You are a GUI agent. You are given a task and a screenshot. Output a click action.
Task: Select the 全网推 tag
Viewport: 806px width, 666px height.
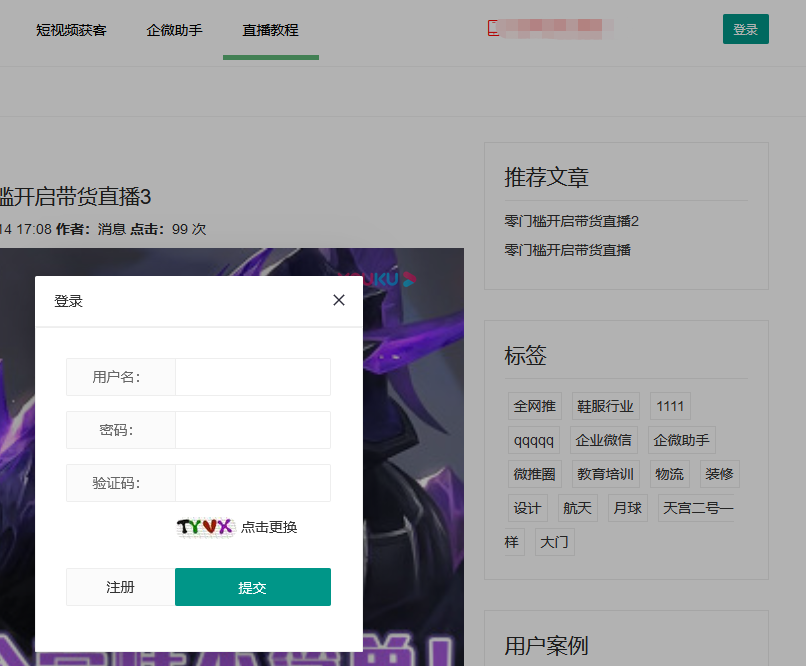pos(535,406)
